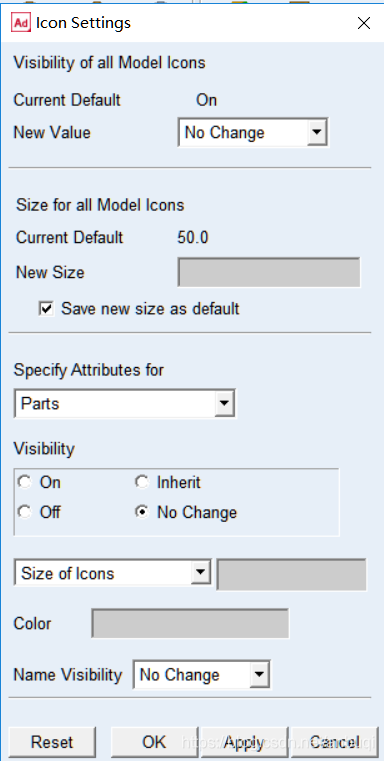Expand the Parts attribute dropdown
384x761 pixels.
coord(223,403)
